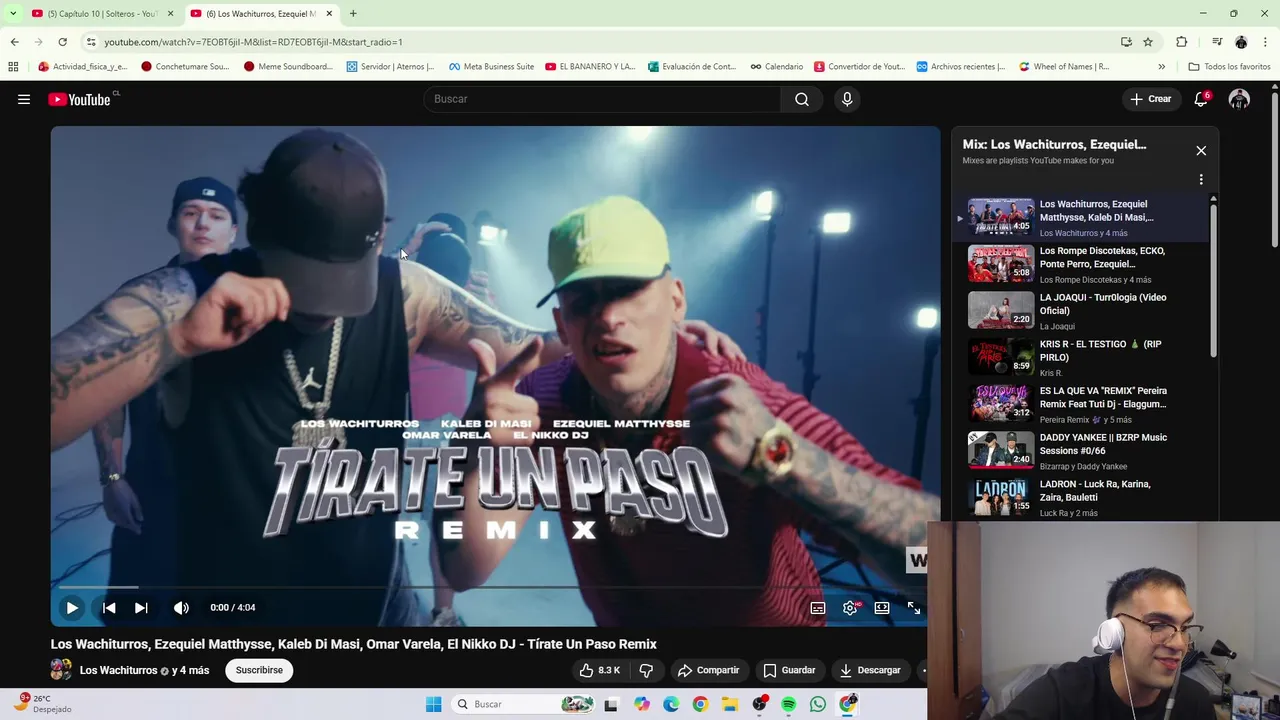Image resolution: width=1280 pixels, height=720 pixels.
Task: Open the notifications bell
Action: click(1201, 99)
